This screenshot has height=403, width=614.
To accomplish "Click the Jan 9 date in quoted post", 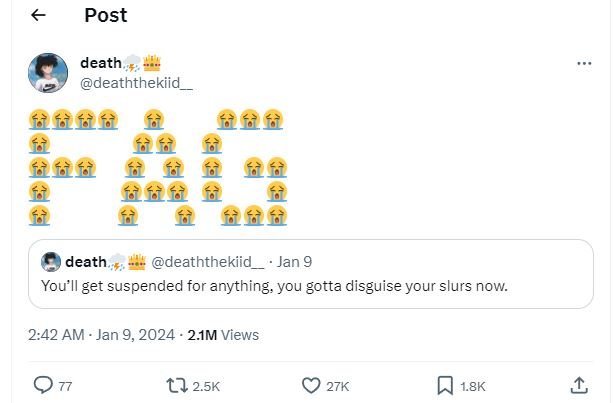I will coord(294,262).
